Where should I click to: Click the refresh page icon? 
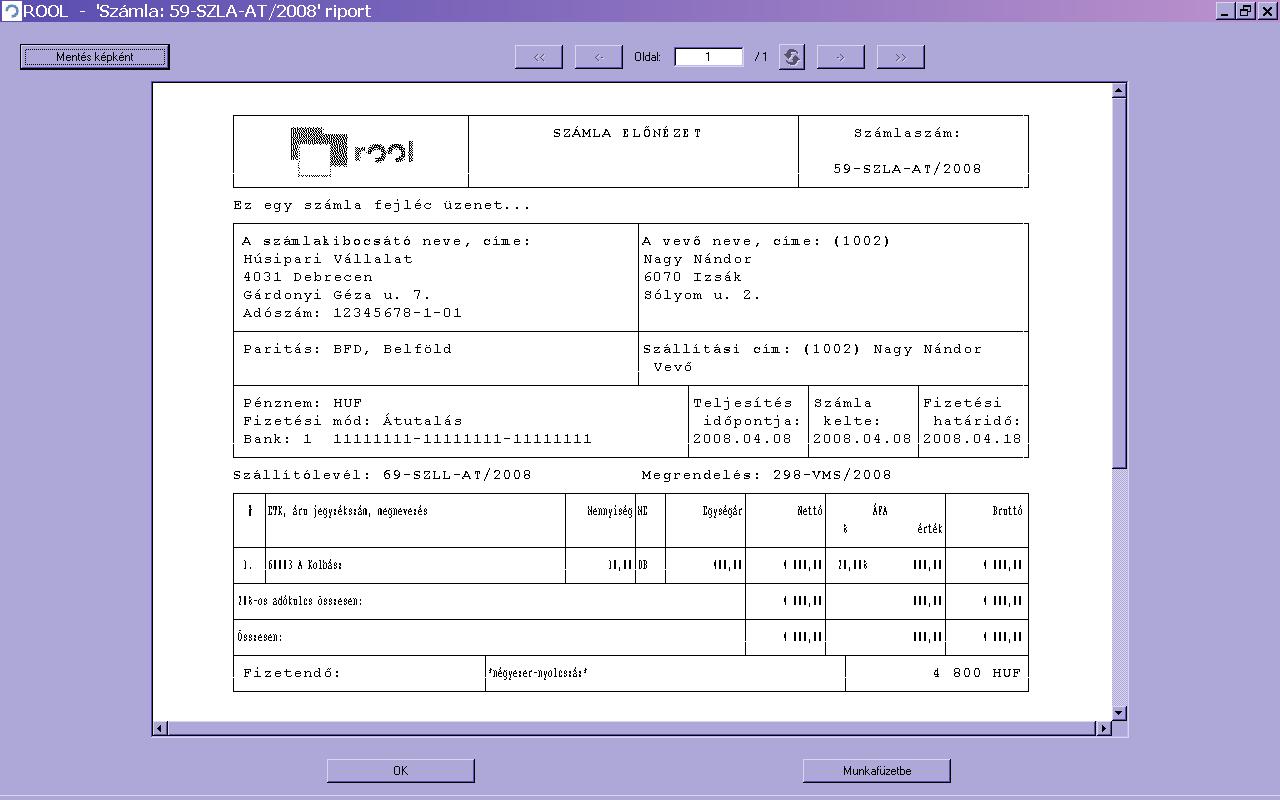(791, 57)
